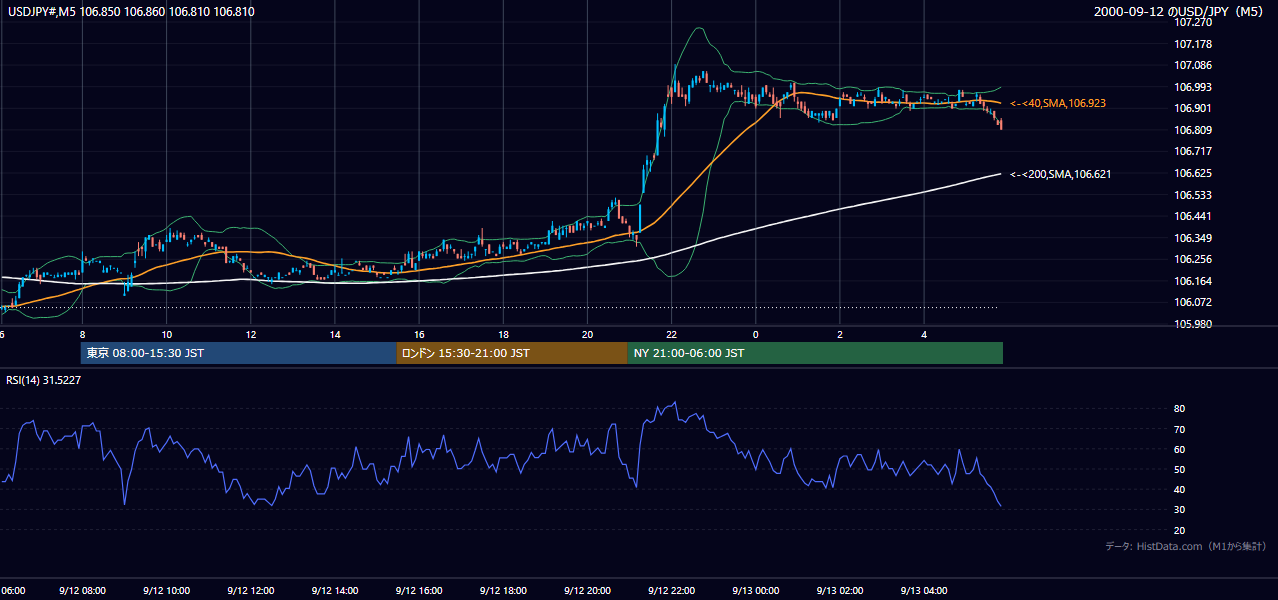Screen dimensions: 1278x600
Task: Click the RSI axis level 20
Action: tap(1180, 530)
